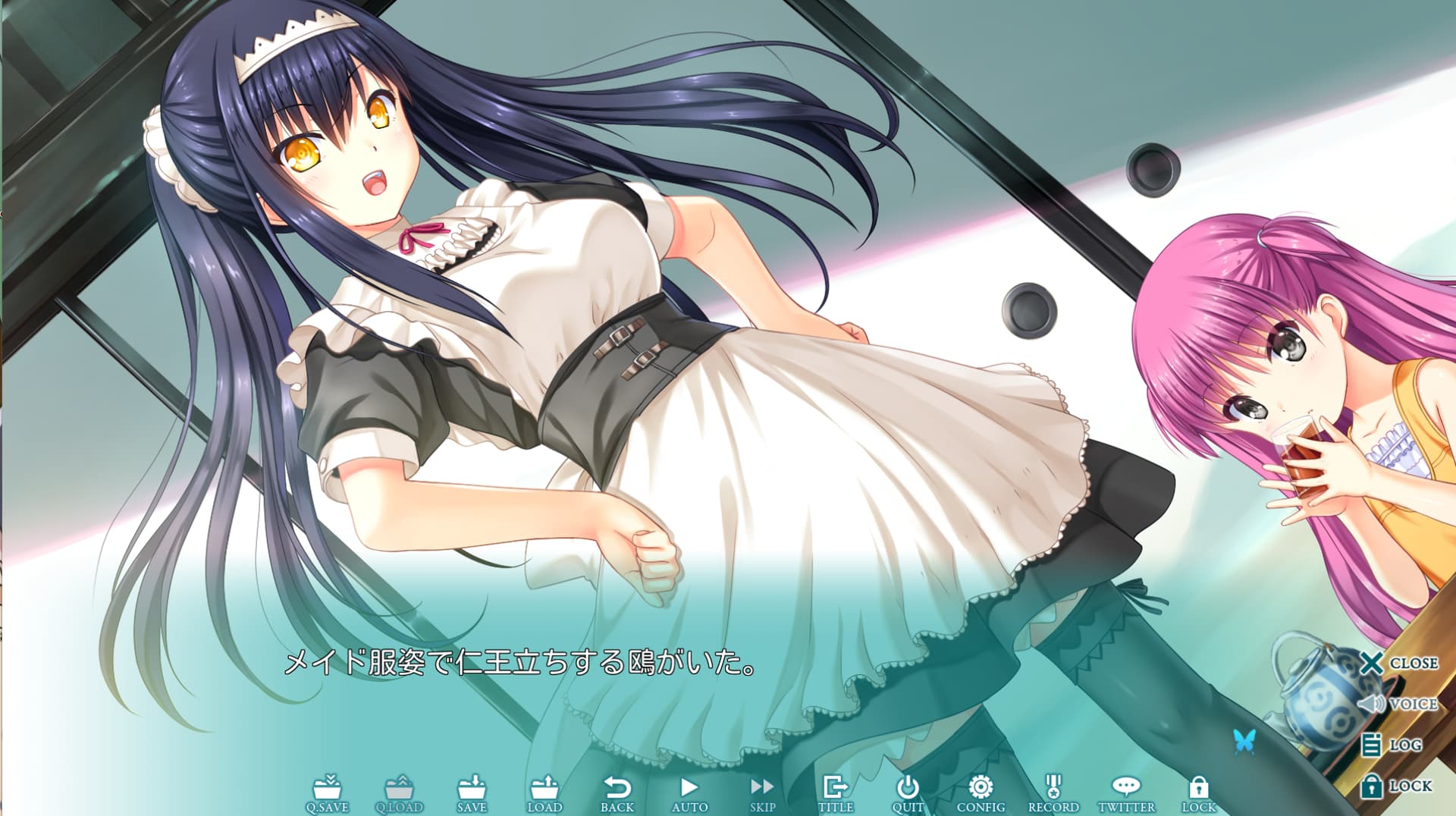The image size is (1456, 816).
Task: Return to the TITLE screen
Action: [835, 795]
